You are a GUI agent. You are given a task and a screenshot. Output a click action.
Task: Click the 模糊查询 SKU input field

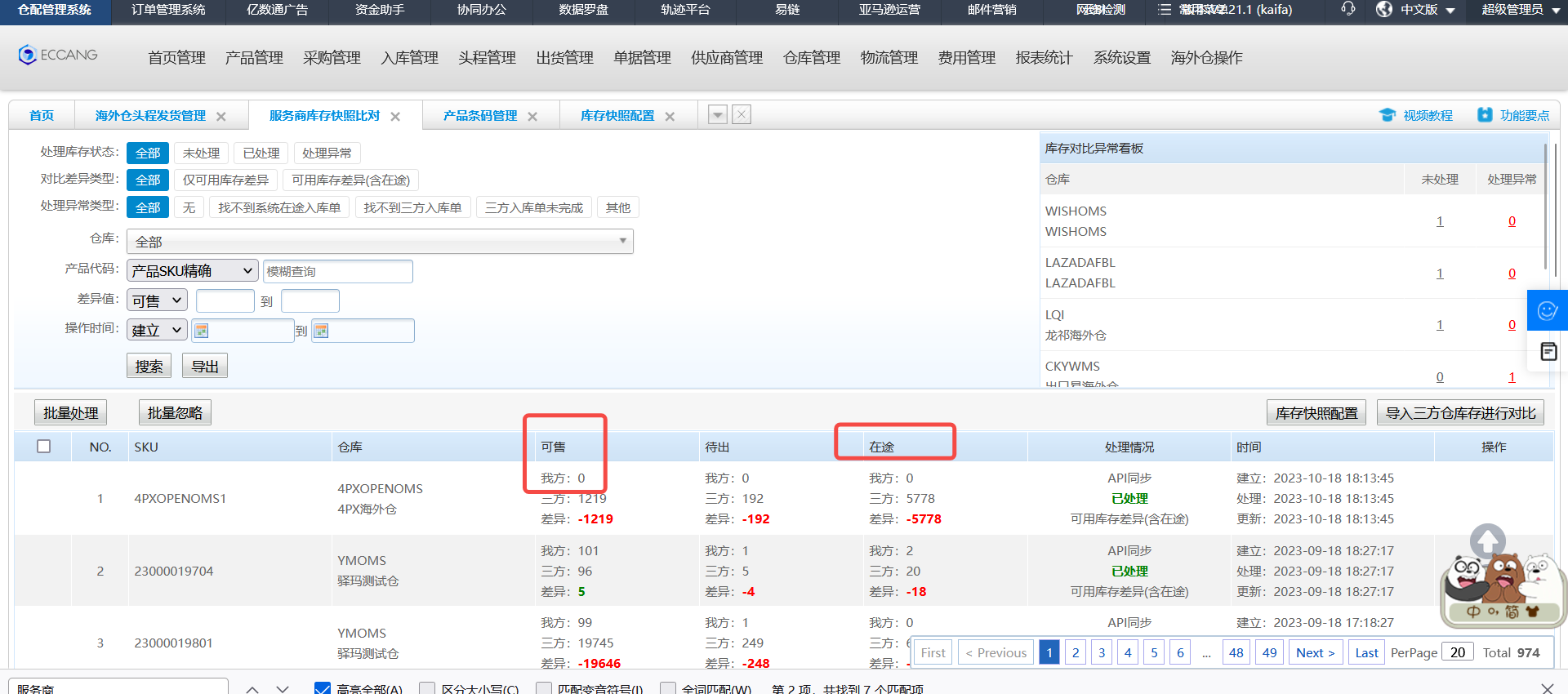[338, 271]
